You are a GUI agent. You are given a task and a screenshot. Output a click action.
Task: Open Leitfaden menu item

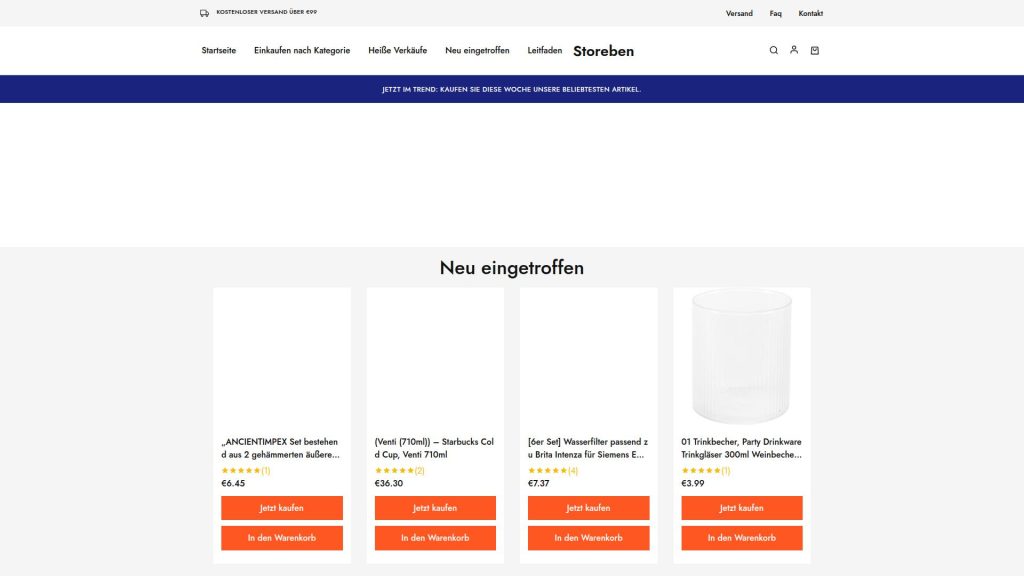pos(545,50)
